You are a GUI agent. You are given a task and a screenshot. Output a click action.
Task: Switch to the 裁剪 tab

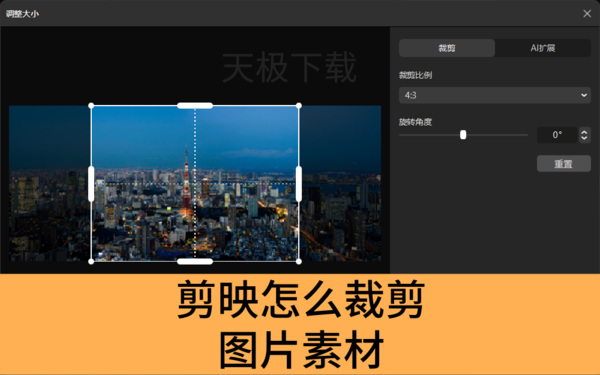click(447, 48)
